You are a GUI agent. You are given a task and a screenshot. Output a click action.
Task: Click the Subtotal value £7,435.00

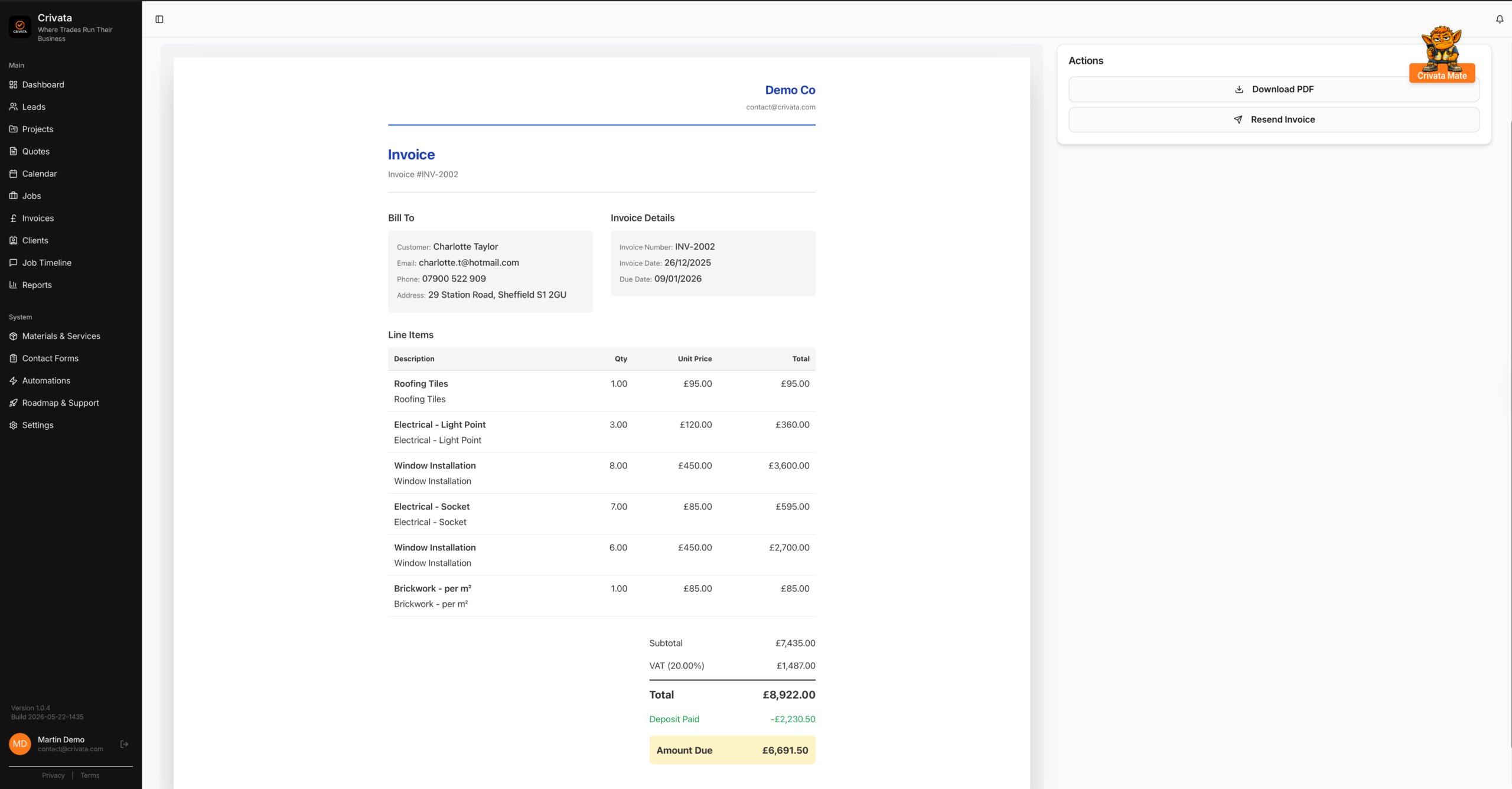click(x=796, y=644)
